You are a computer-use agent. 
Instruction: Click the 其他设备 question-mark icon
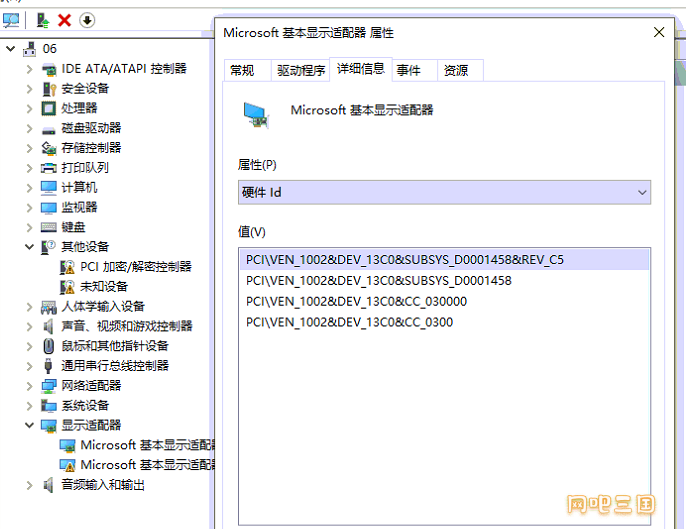click(48, 247)
